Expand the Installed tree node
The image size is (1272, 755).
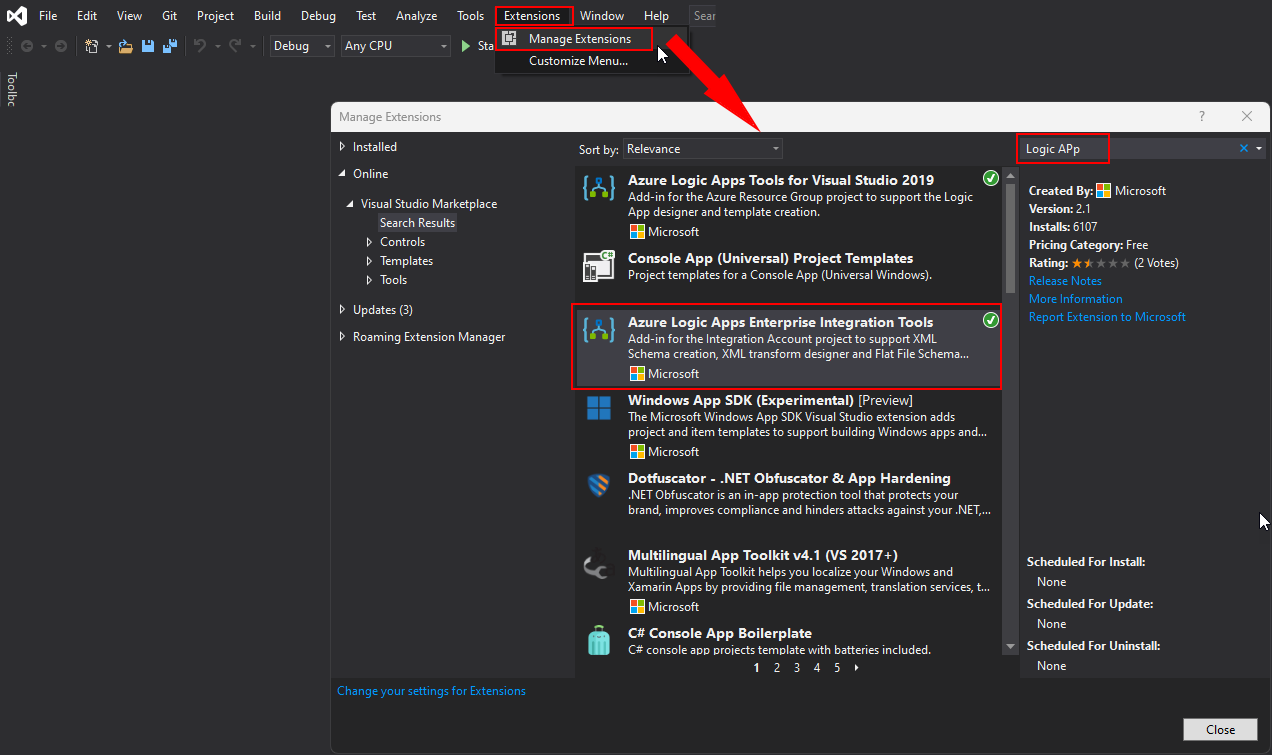[343, 147]
